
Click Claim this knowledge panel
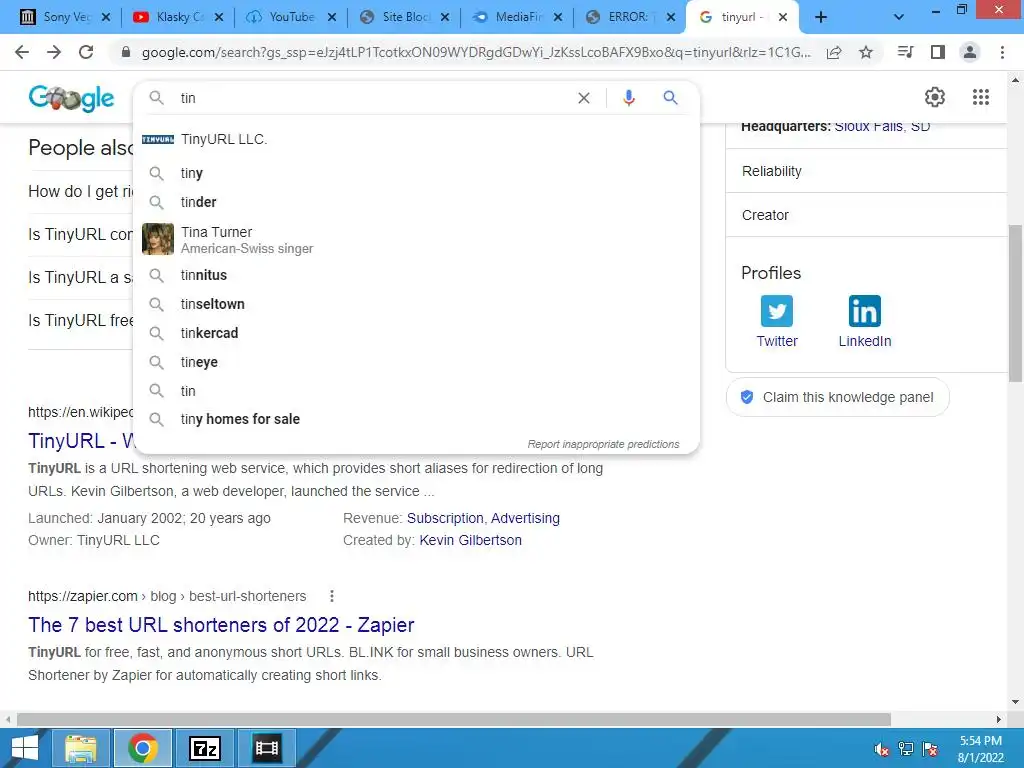tap(837, 397)
